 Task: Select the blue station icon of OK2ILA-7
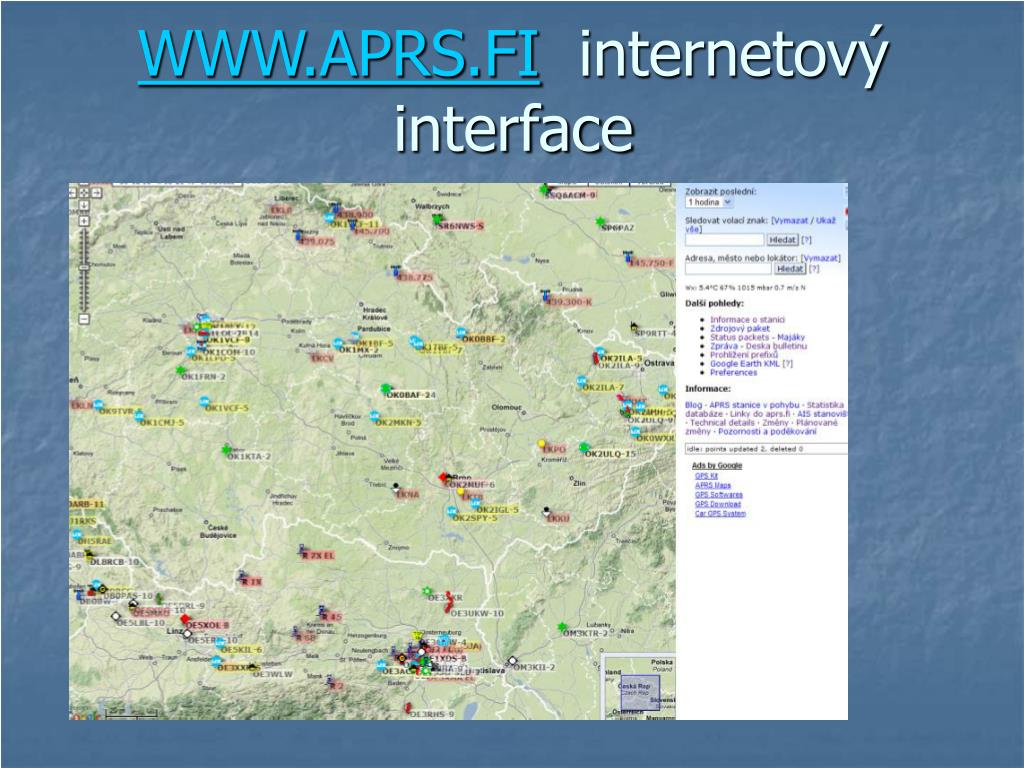click(x=581, y=380)
